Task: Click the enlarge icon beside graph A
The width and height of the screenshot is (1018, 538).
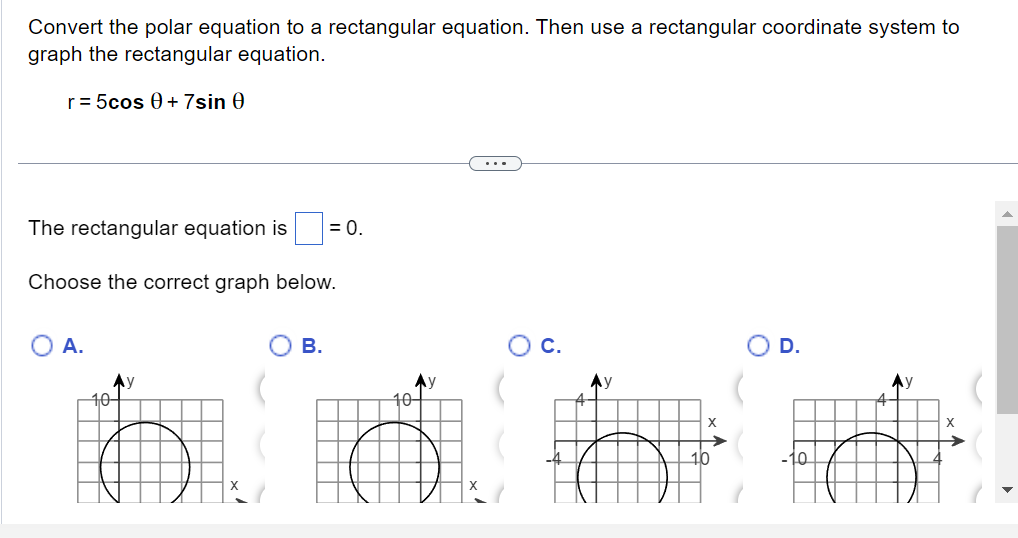Action: point(262,388)
